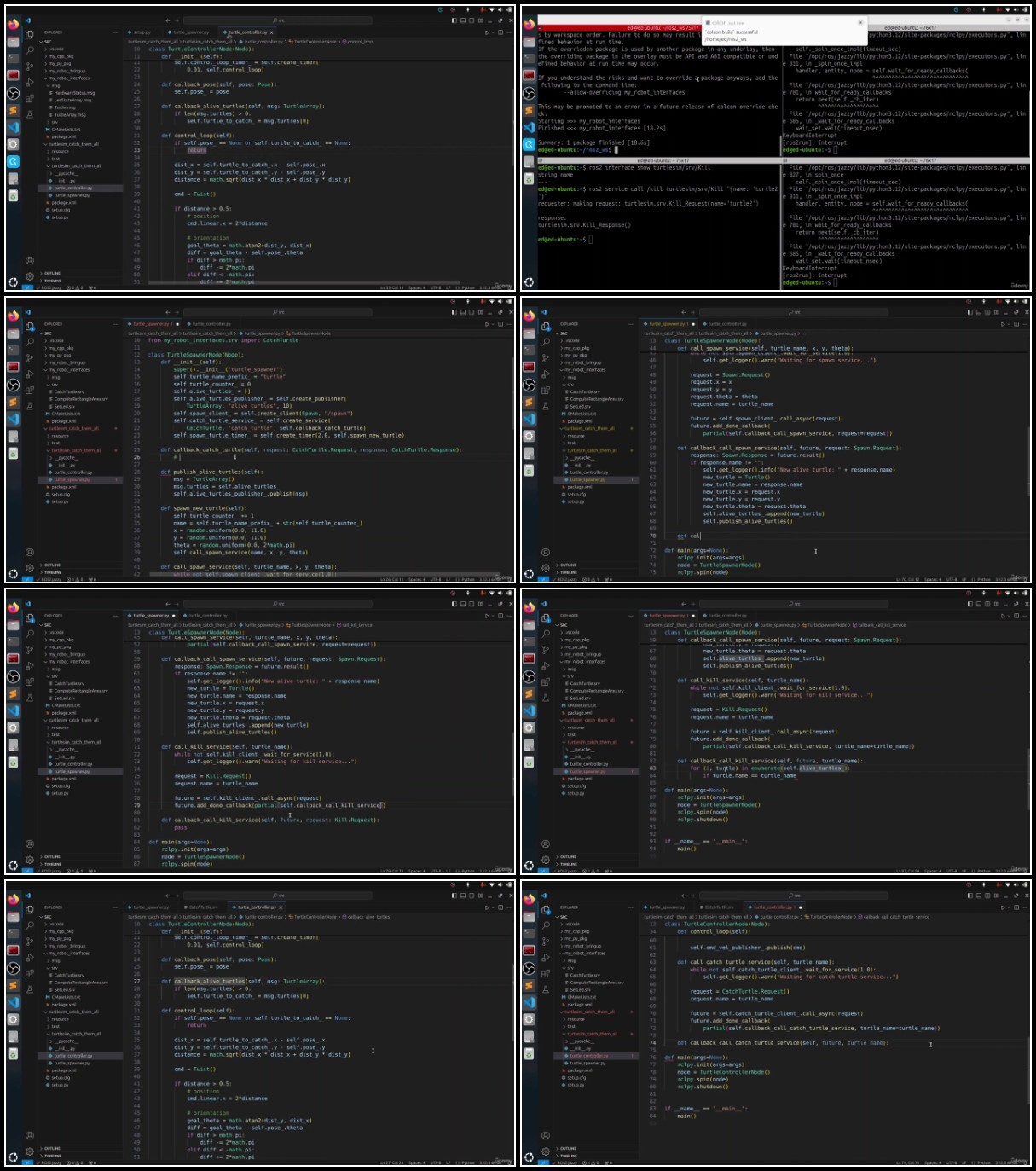Click the Go Forward arrow in the top-left screenshot

(177, 20)
